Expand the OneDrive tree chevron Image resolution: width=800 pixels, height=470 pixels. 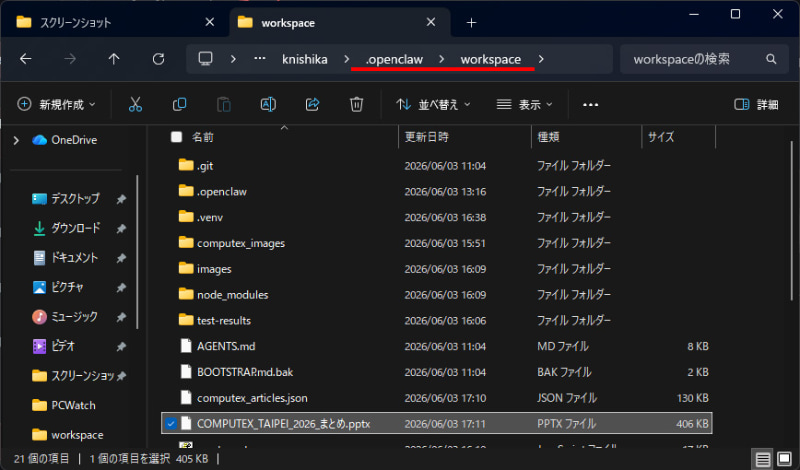(x=16, y=140)
